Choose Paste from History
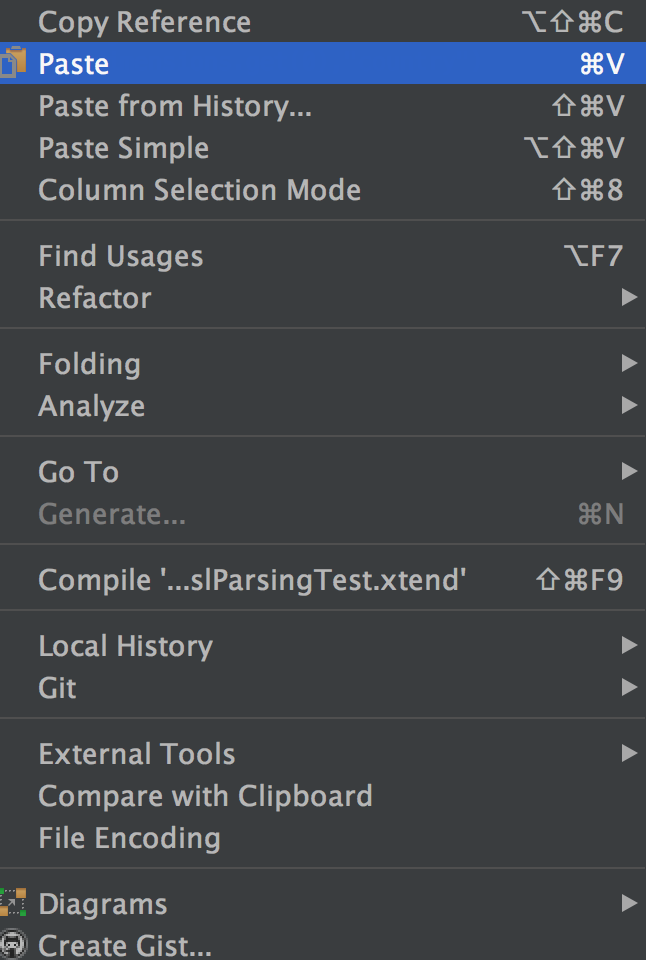Image resolution: width=646 pixels, height=960 pixels. [323, 105]
